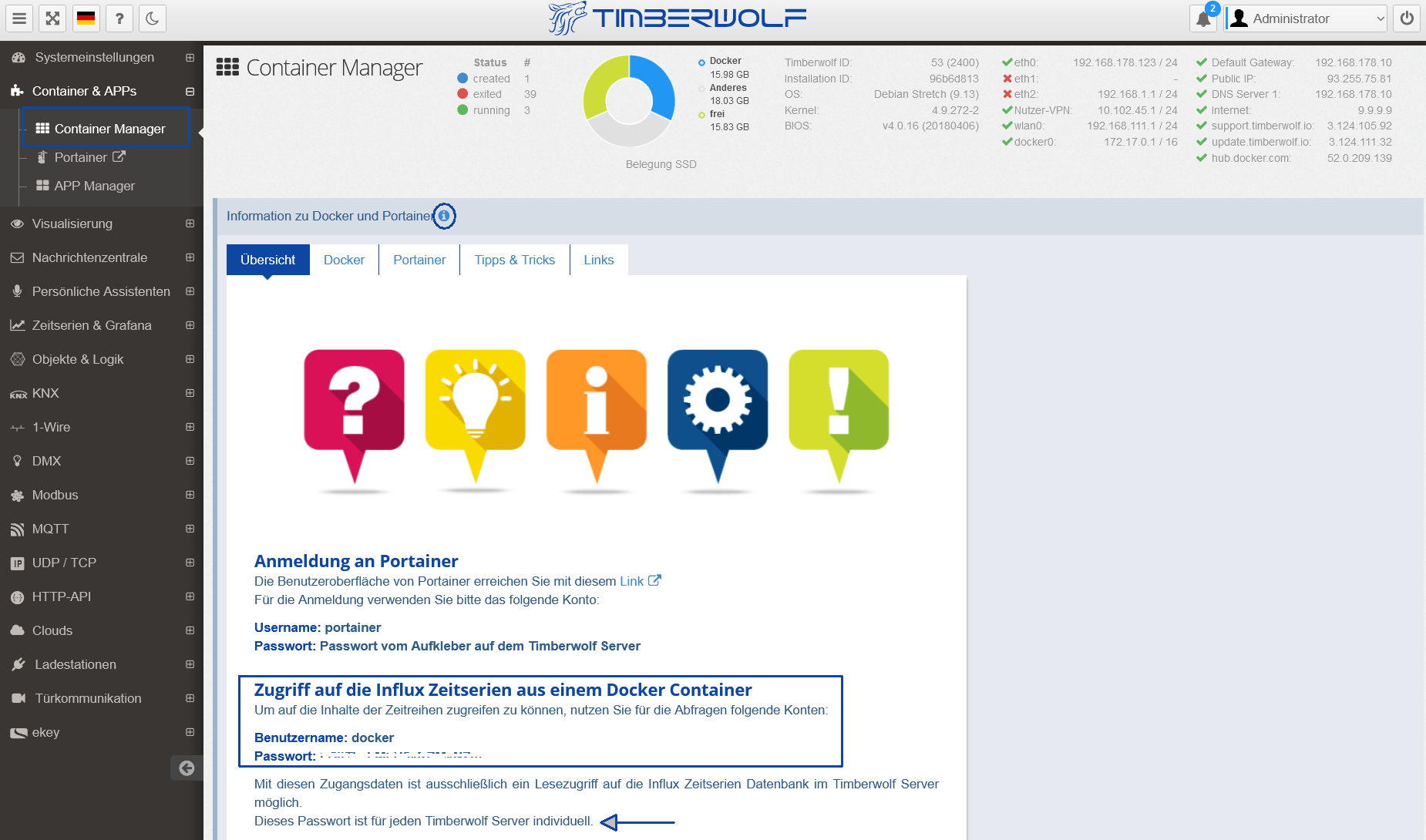The height and width of the screenshot is (840, 1426).
Task: Click the blue gear bubble
Action: (718, 416)
